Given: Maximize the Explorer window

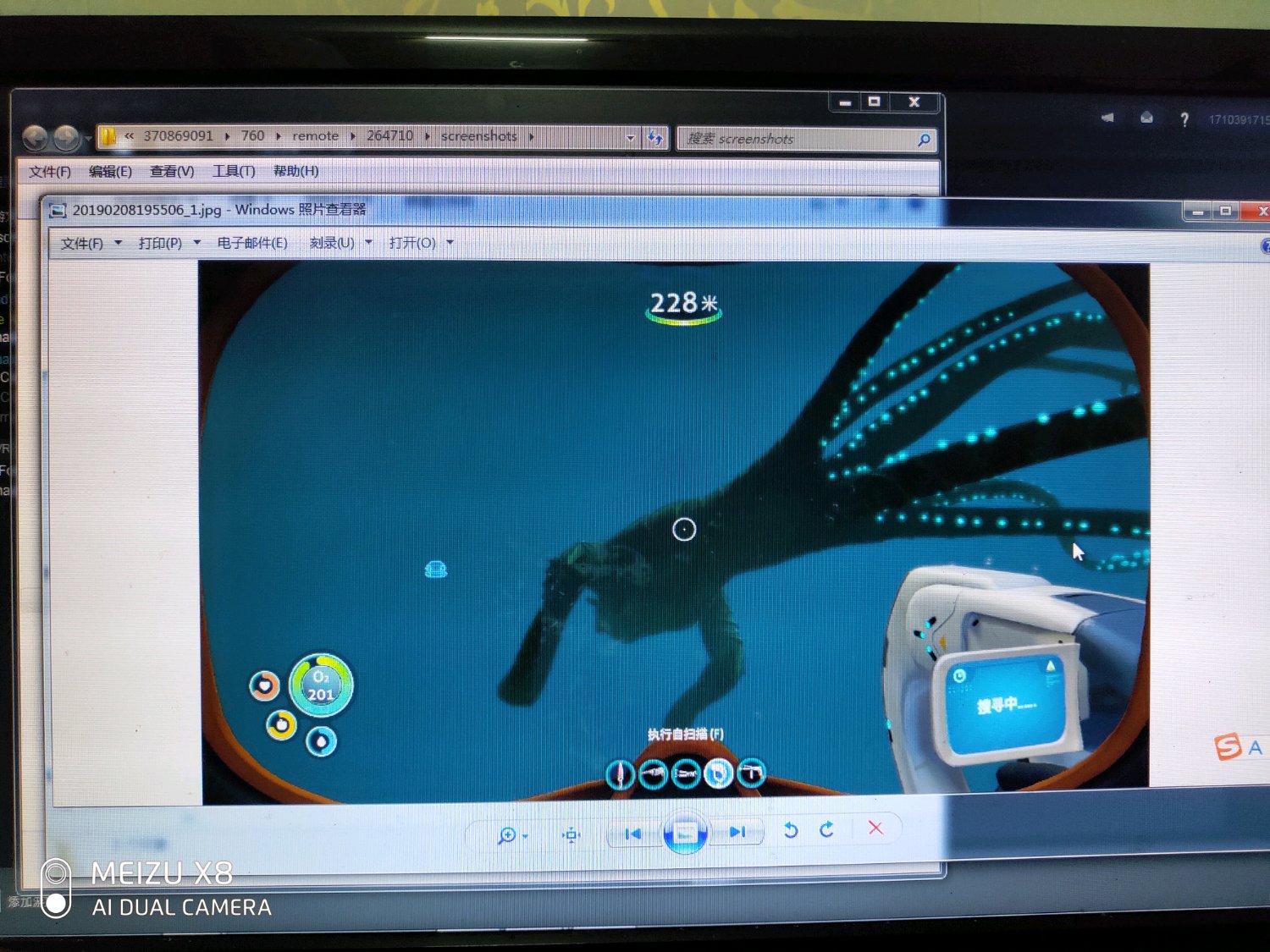Looking at the screenshot, I should pos(875,102).
